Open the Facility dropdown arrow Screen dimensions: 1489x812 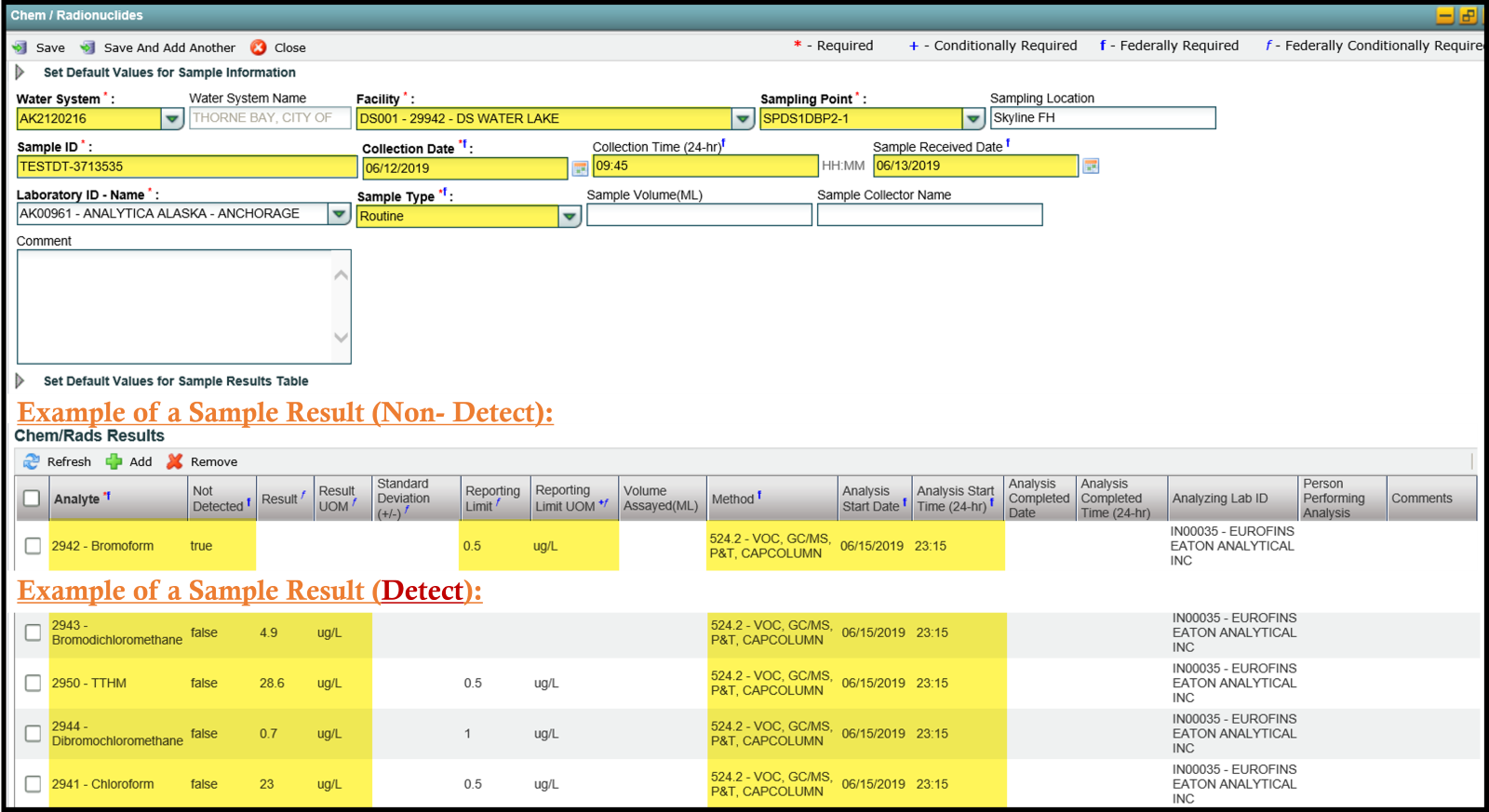pos(743,119)
